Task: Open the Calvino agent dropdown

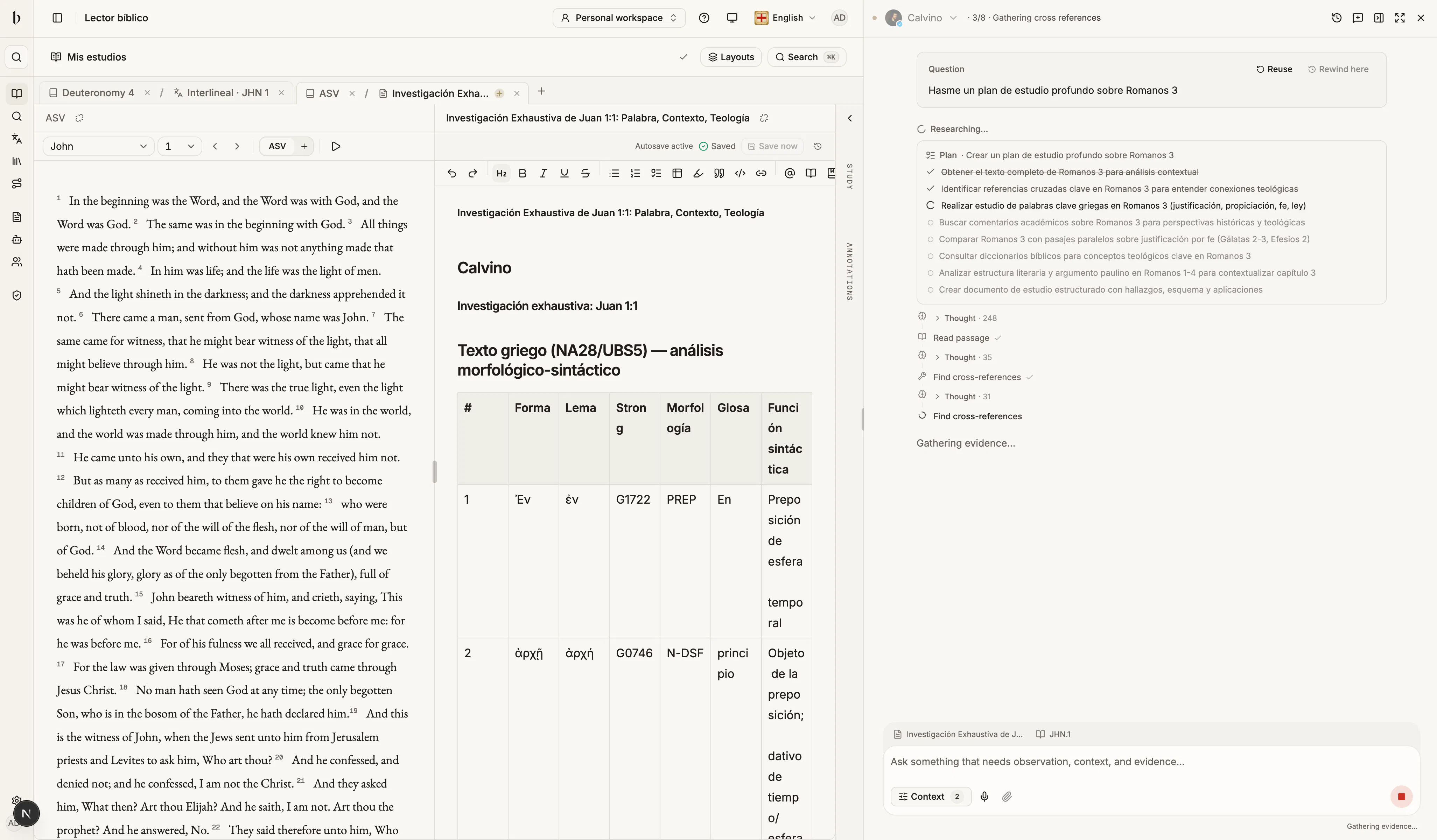Action: [921, 18]
